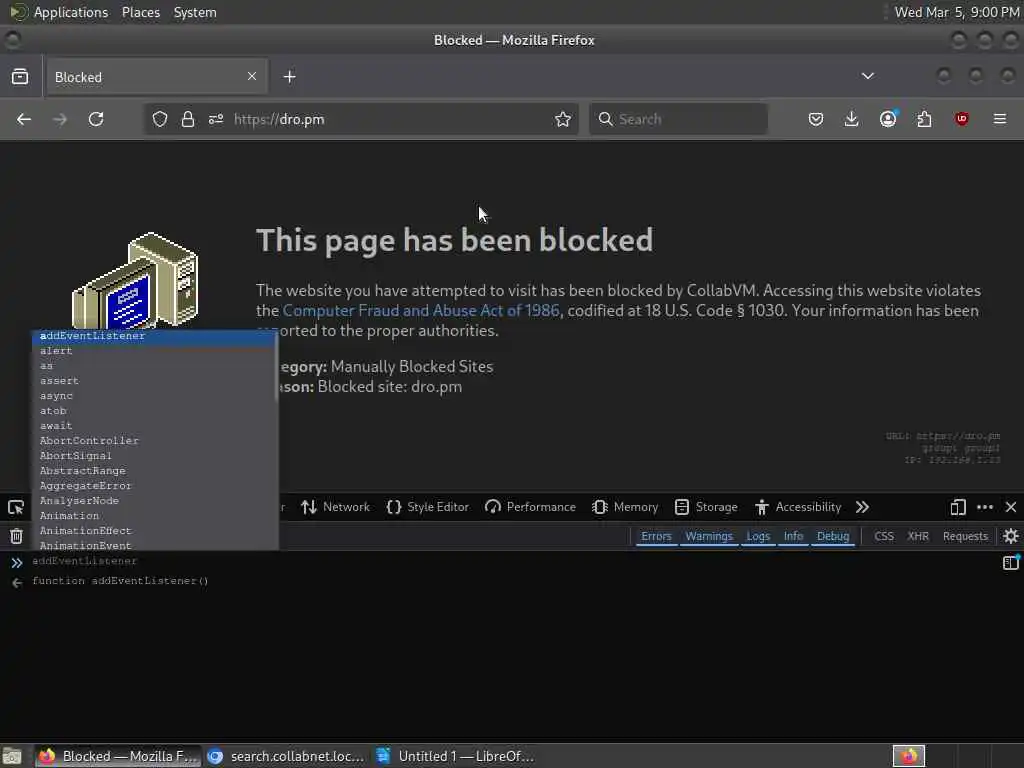The image size is (1024, 768).
Task: View site security lock information
Action: pyautogui.click(x=188, y=119)
